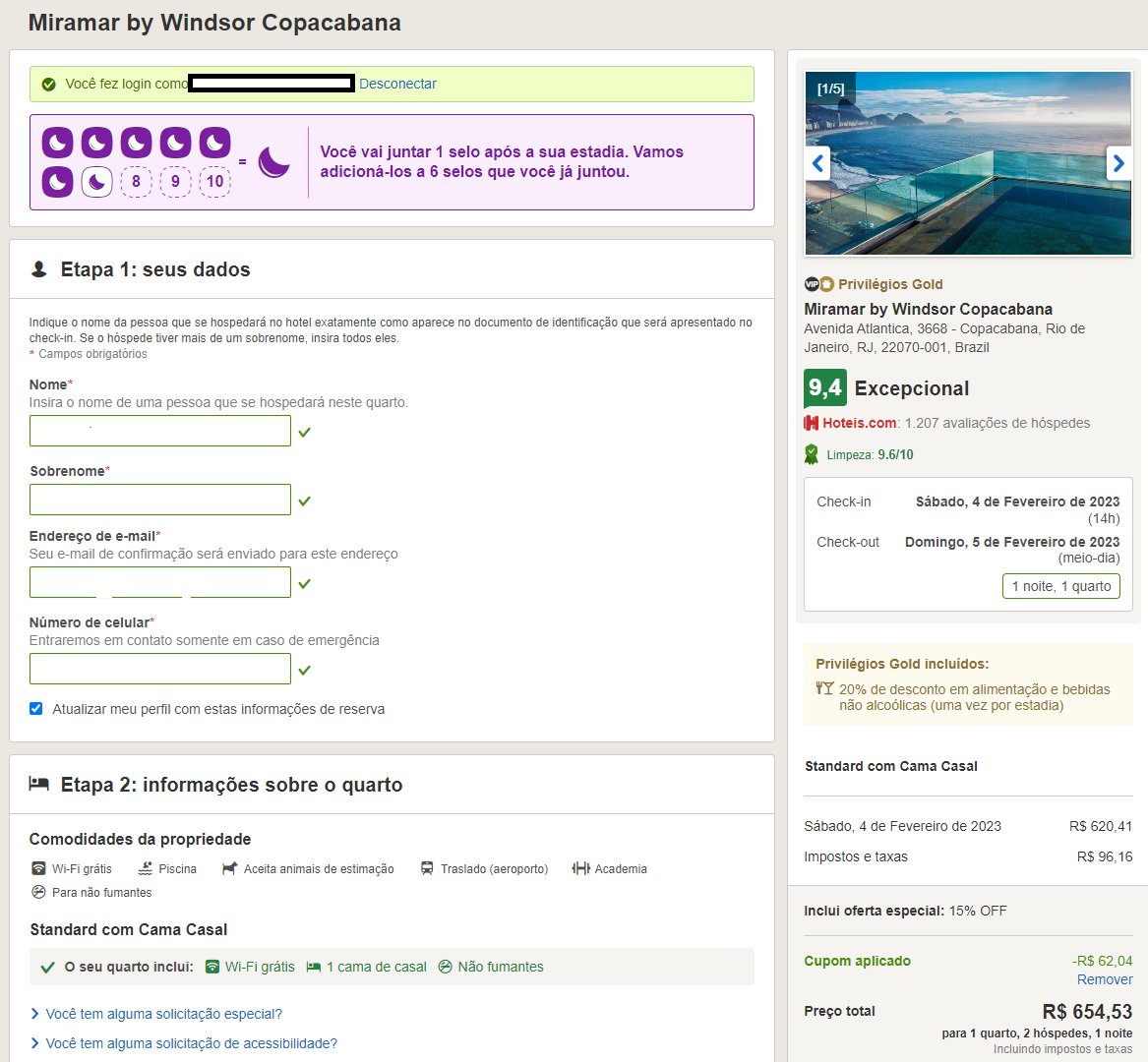This screenshot has height=1062, width=1148.
Task: Click the airport transfer bus icon
Action: click(427, 869)
